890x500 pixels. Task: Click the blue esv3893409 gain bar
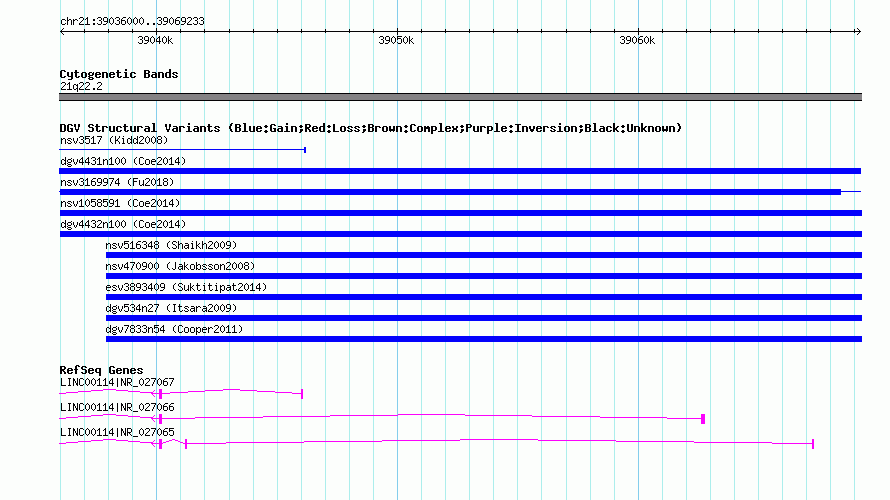484,297
